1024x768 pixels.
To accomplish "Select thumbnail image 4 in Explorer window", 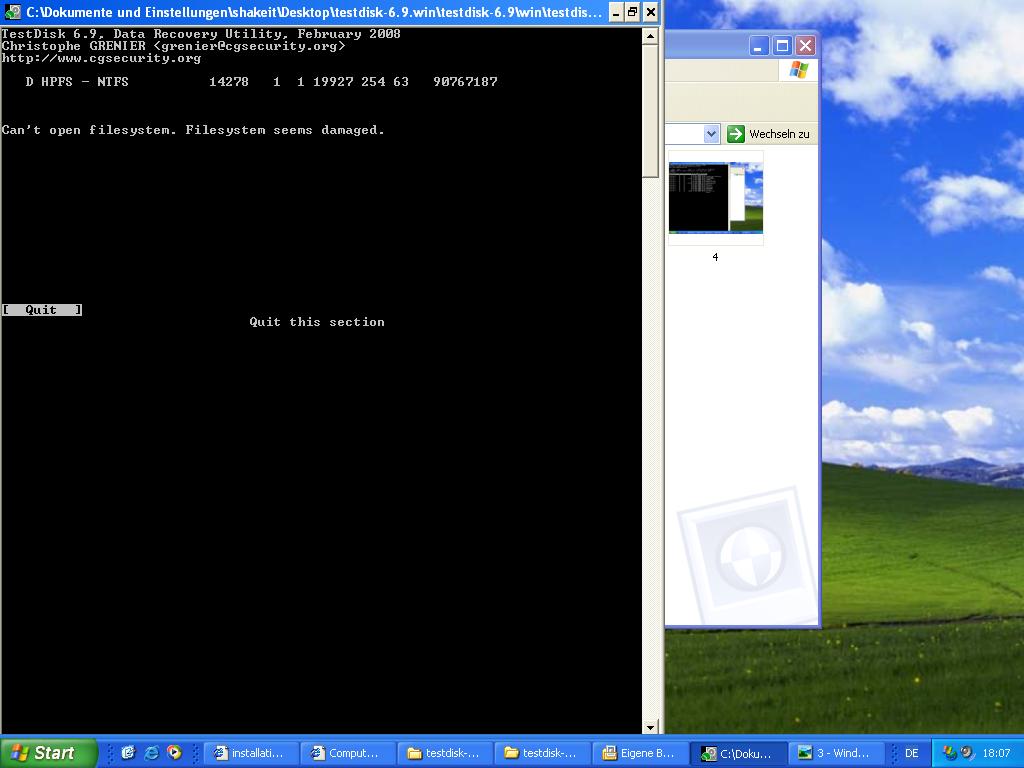I will coord(716,198).
